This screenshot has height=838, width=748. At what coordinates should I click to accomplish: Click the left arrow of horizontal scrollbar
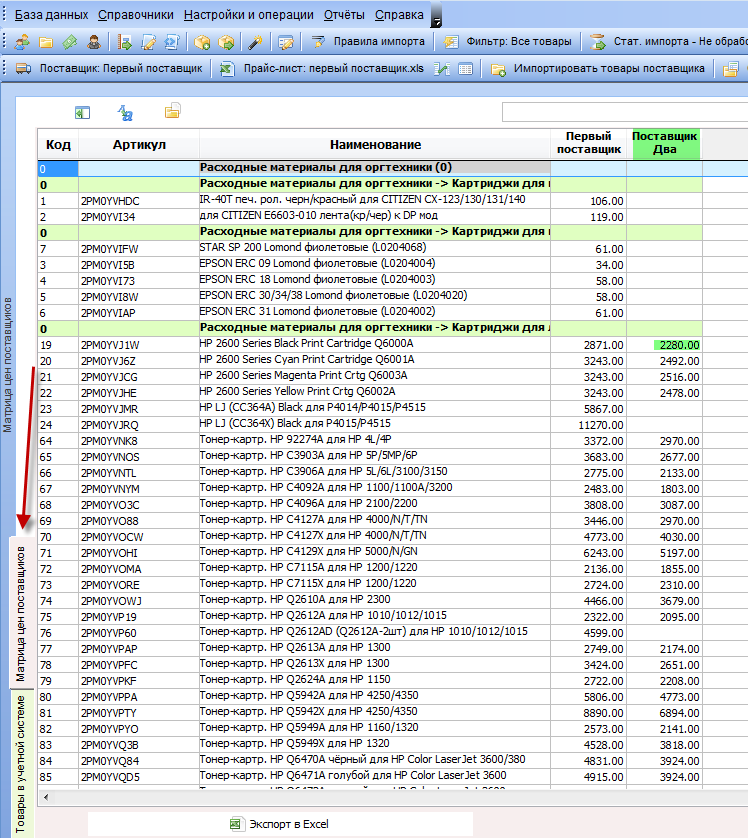[46, 797]
